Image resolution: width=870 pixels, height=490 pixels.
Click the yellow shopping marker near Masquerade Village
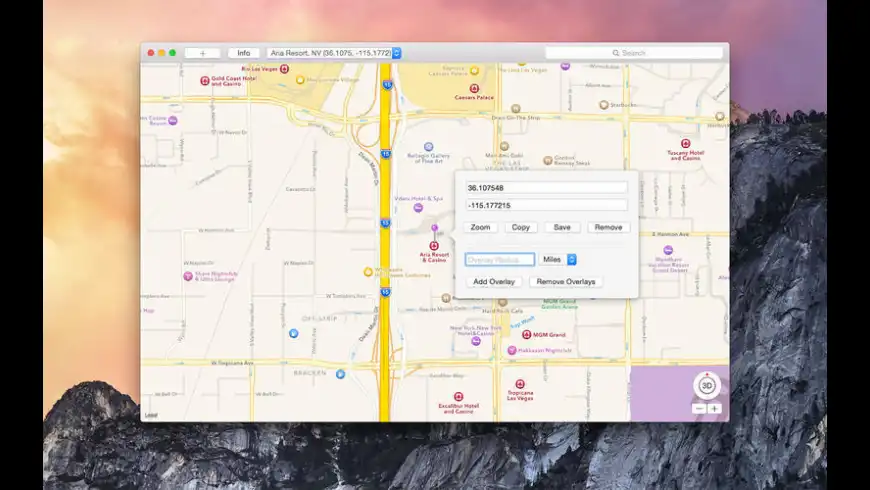tap(300, 80)
